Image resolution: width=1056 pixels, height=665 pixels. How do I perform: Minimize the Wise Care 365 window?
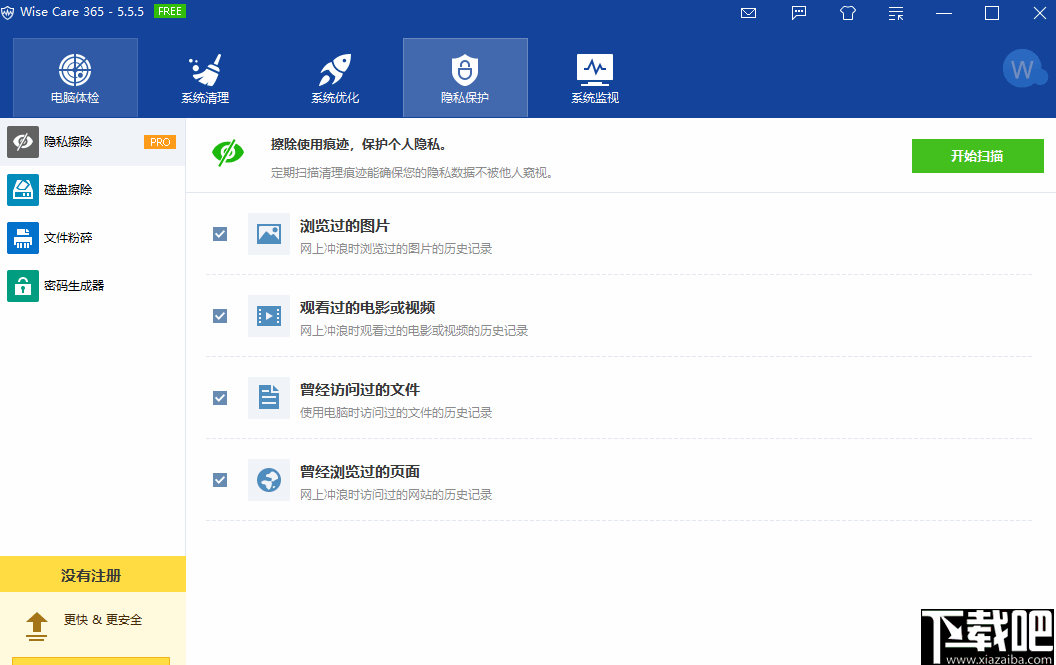(944, 13)
